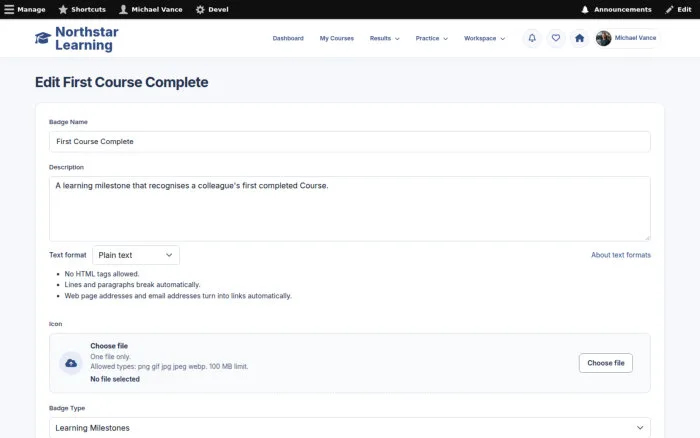The width and height of the screenshot is (700, 438).
Task: Expand the Results dropdown menu
Action: [384, 38]
